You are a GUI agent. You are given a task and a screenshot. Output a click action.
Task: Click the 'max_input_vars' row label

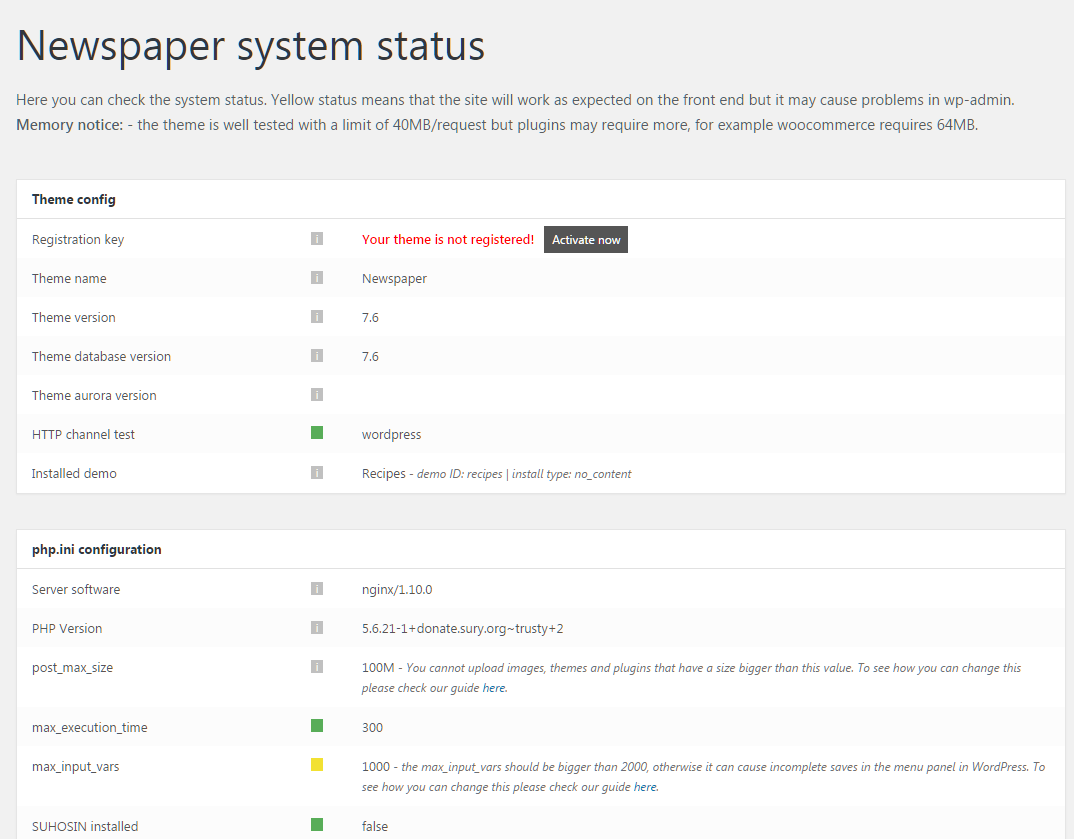(x=75, y=766)
